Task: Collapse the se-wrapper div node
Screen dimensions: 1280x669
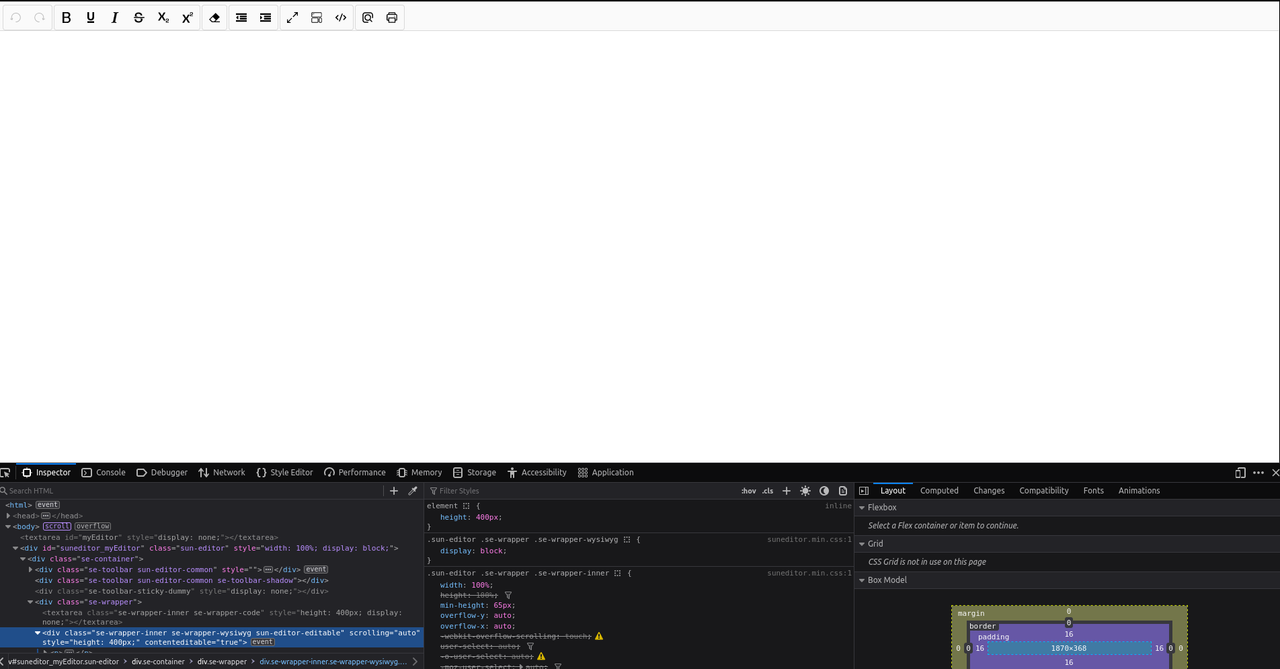Action: pos(31,602)
